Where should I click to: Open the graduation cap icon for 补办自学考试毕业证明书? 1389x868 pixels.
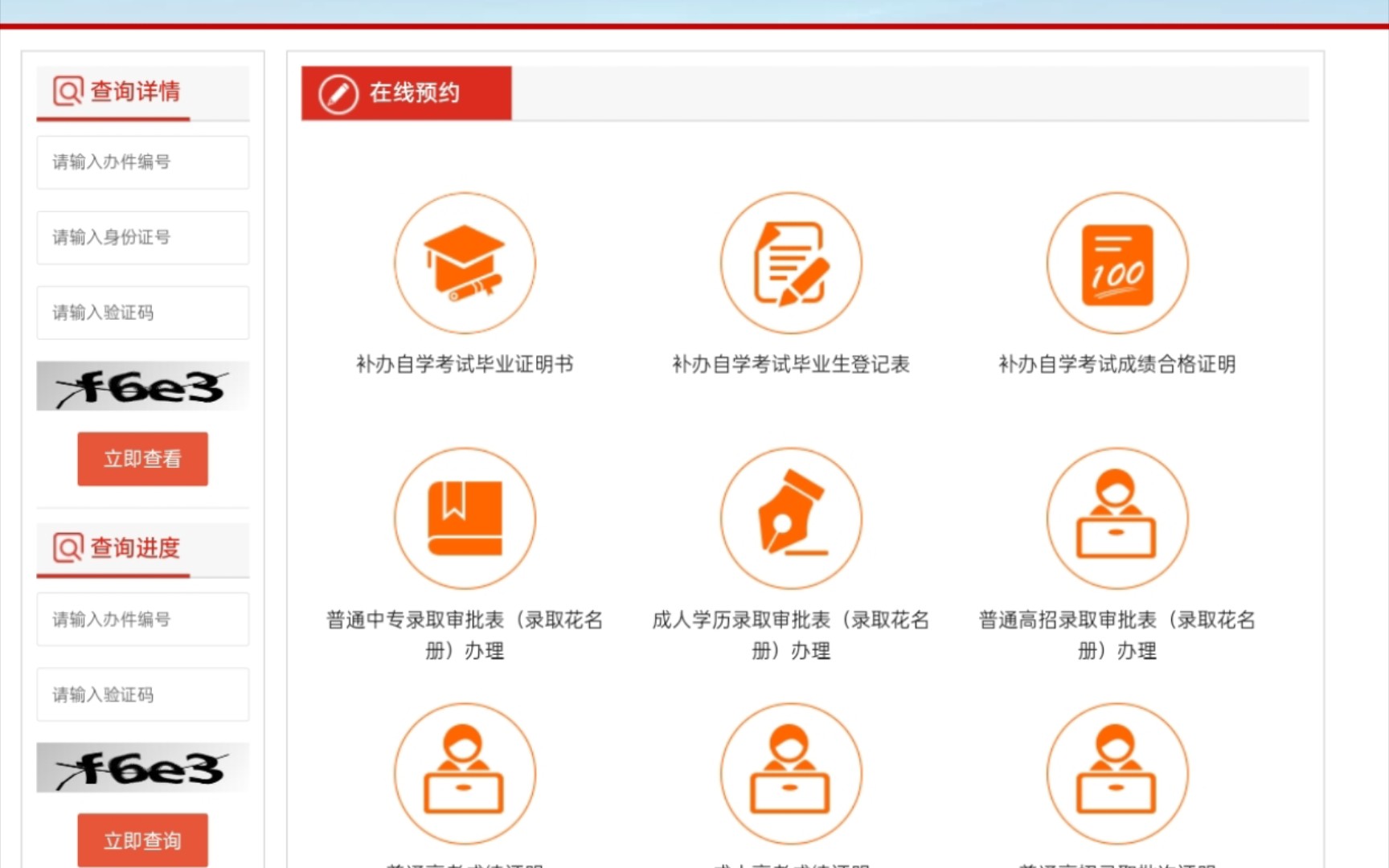click(465, 263)
